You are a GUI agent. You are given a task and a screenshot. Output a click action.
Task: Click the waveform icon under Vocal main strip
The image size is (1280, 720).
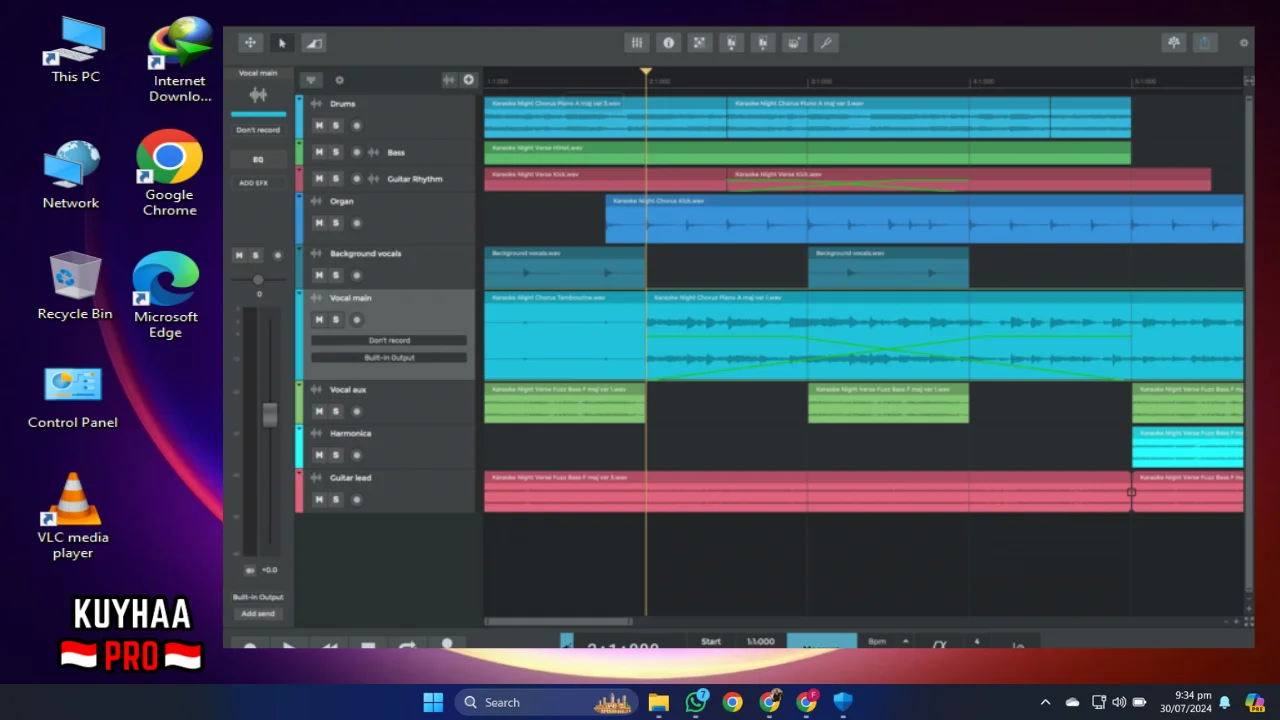click(258, 95)
